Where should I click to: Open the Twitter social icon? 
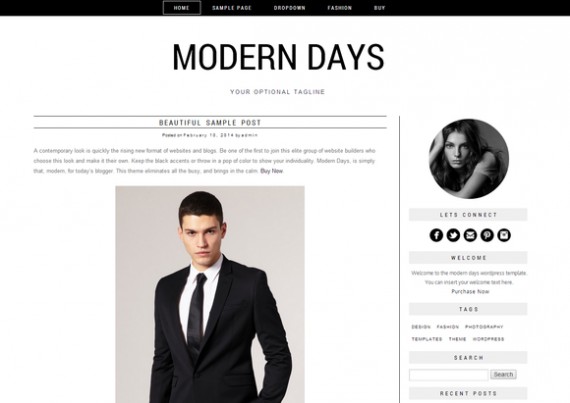(x=453, y=235)
